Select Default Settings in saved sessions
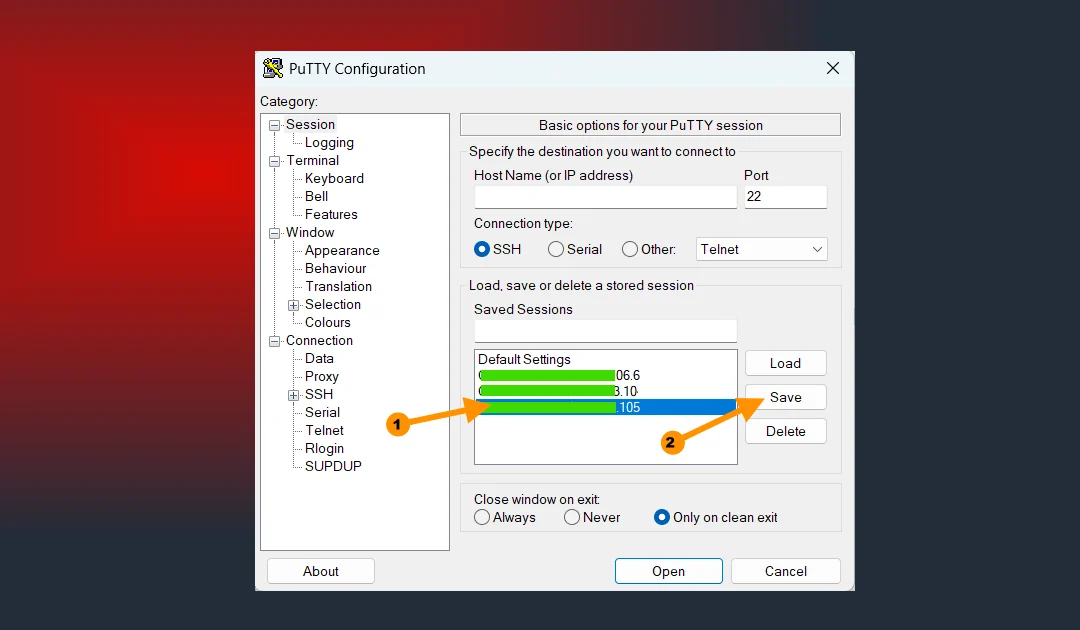The image size is (1080, 630). pyautogui.click(x=605, y=359)
